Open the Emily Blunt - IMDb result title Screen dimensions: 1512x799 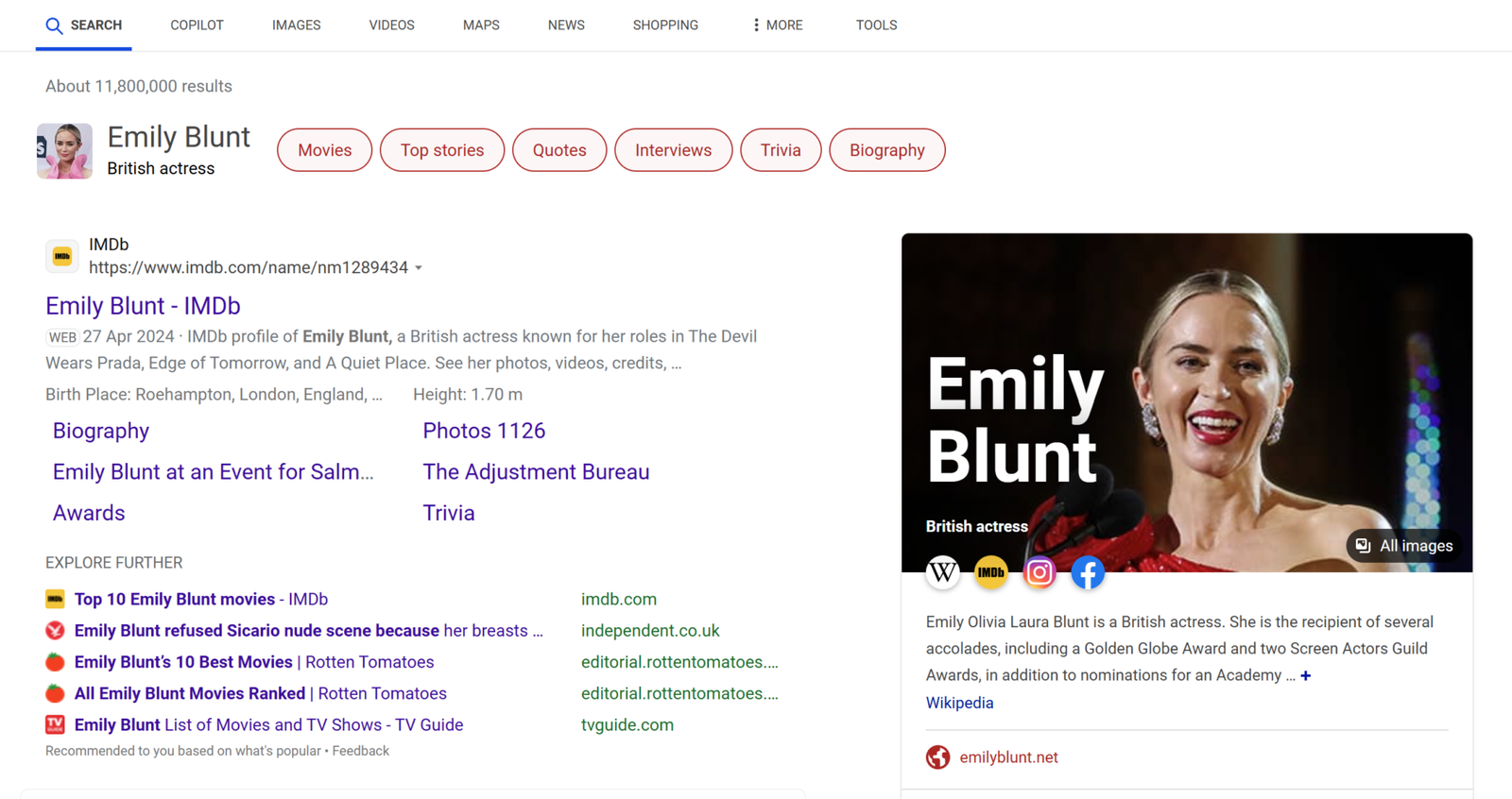coord(143,306)
